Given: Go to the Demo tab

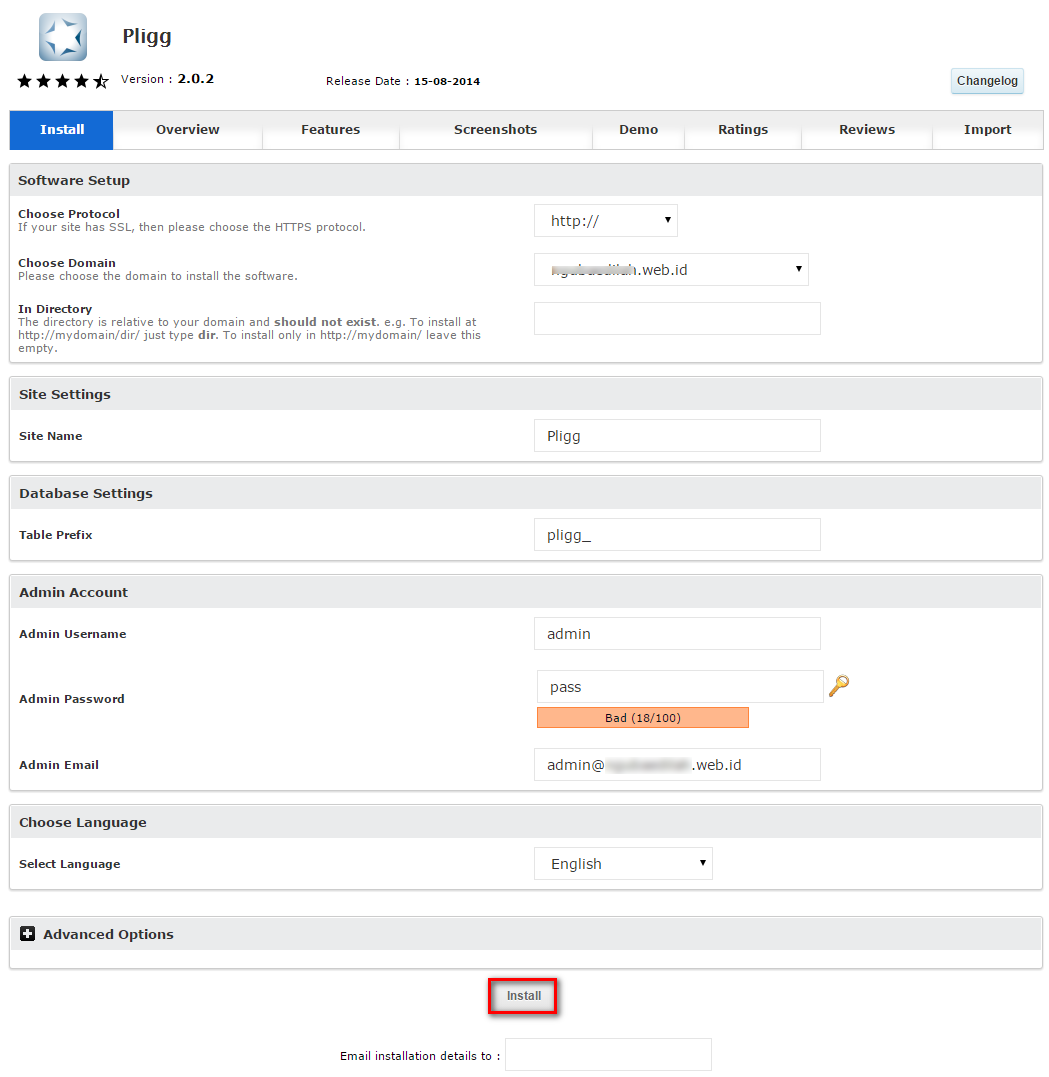Looking at the screenshot, I should click(x=638, y=130).
